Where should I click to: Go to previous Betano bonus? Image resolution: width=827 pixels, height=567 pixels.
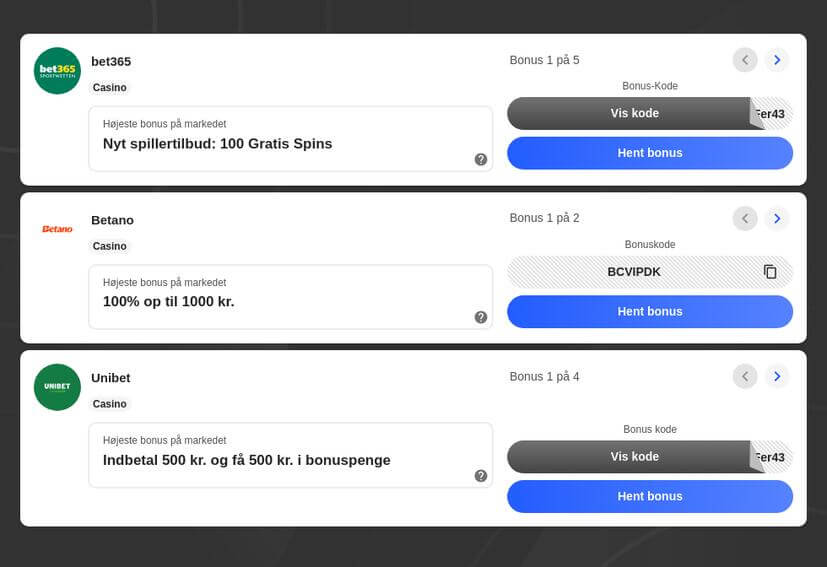tap(745, 218)
